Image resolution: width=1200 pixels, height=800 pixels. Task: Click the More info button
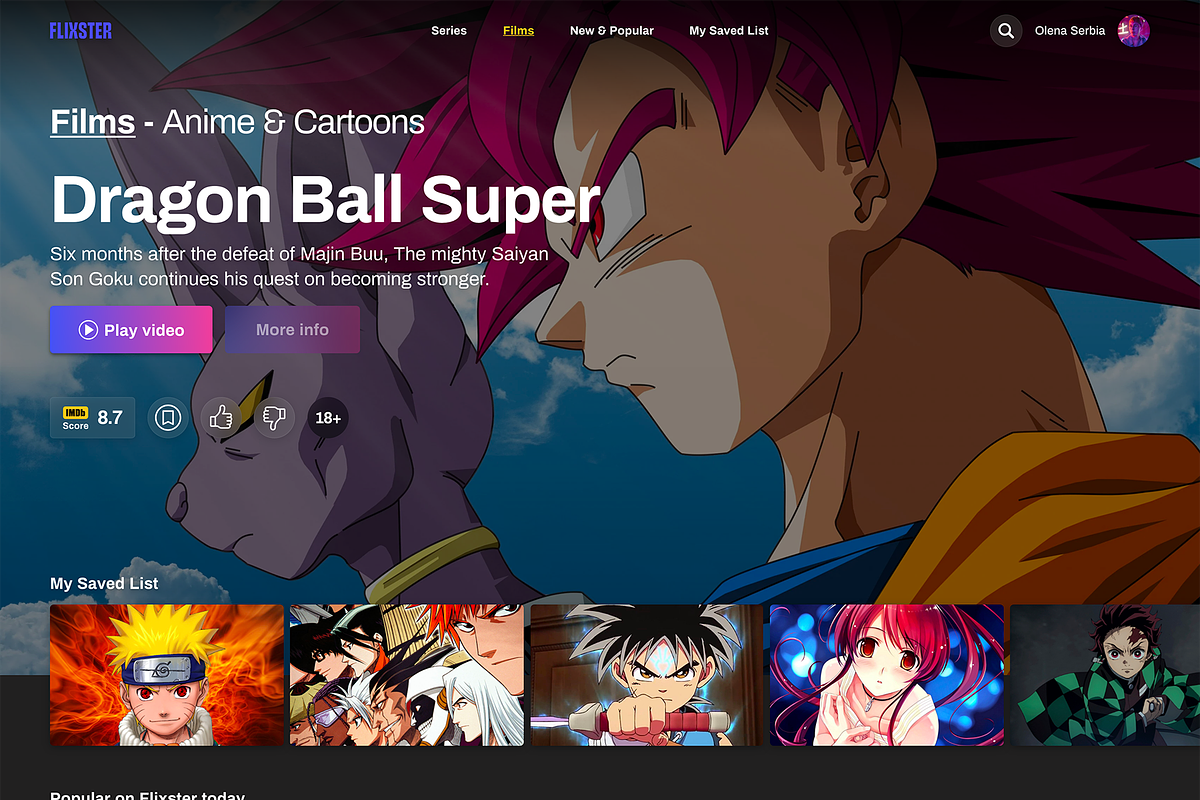[292, 330]
